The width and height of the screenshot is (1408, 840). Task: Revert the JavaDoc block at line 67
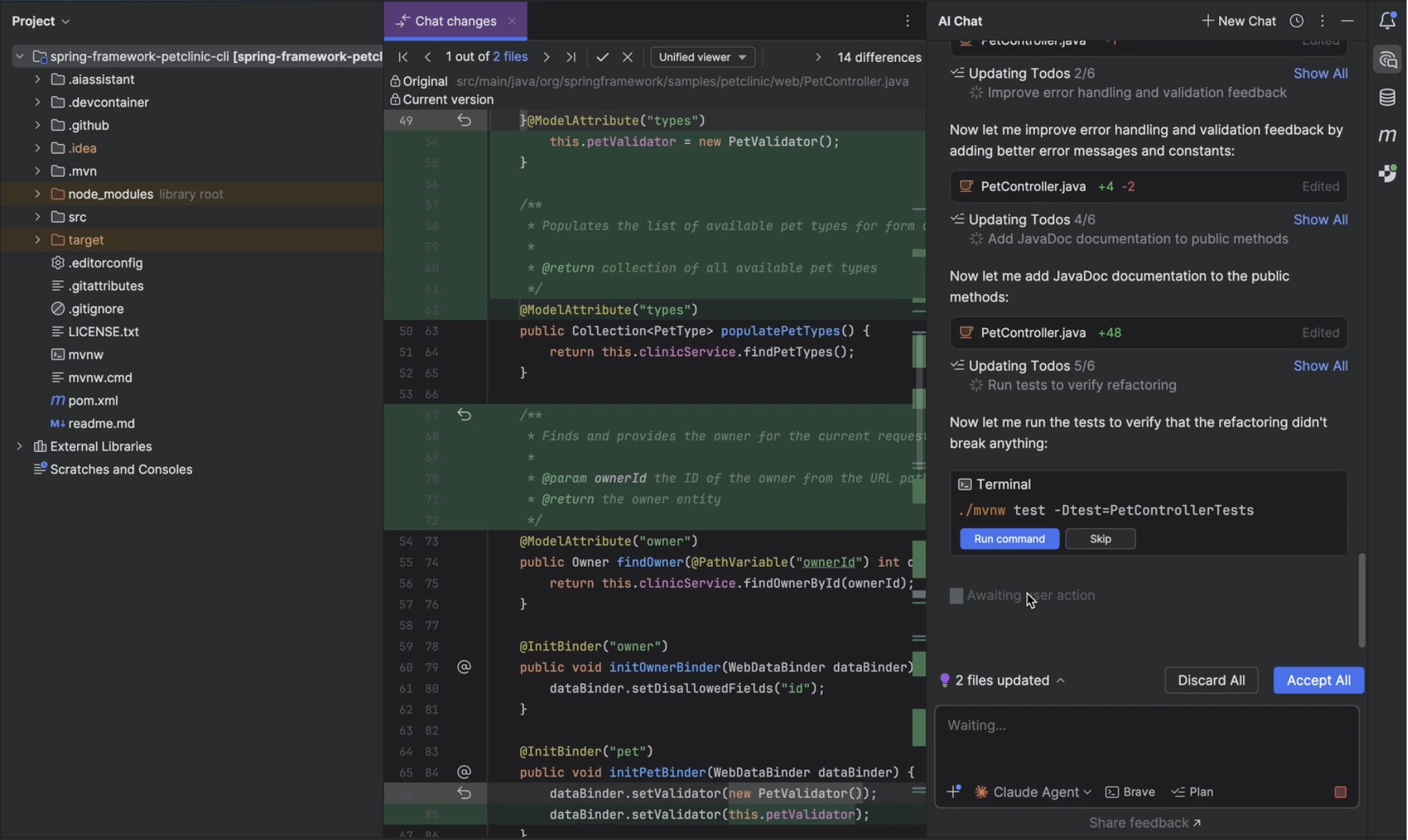(464, 415)
